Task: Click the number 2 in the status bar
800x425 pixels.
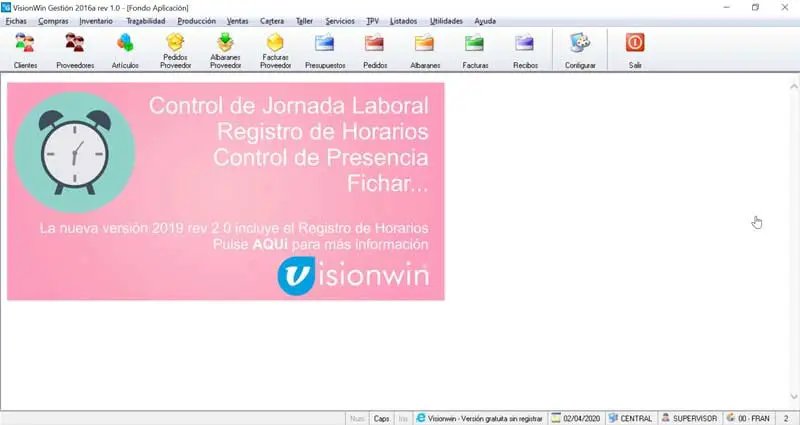Action: (x=786, y=418)
